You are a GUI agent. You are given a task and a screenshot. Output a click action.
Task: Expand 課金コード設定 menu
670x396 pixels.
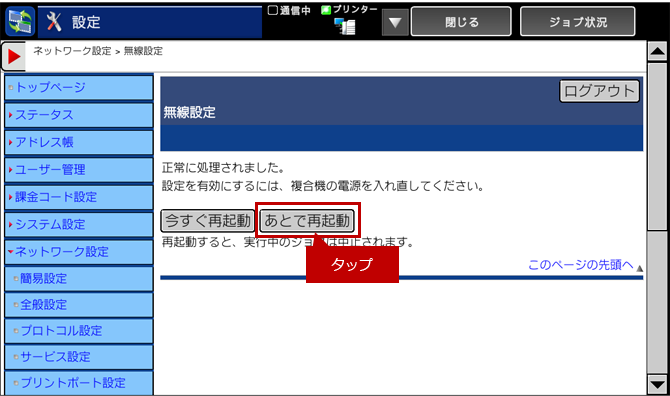[79, 197]
